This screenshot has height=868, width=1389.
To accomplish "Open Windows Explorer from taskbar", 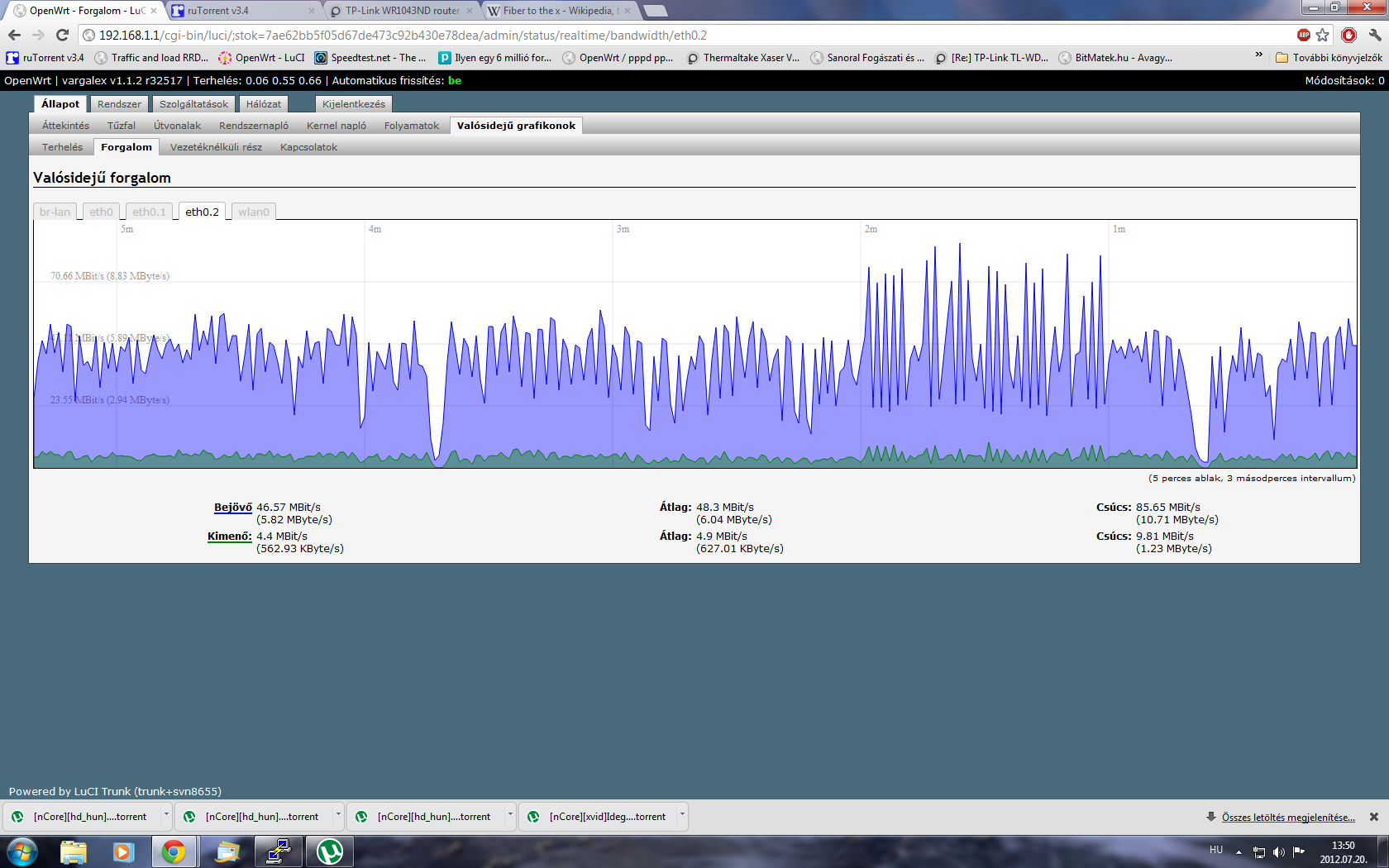I will coord(74,851).
